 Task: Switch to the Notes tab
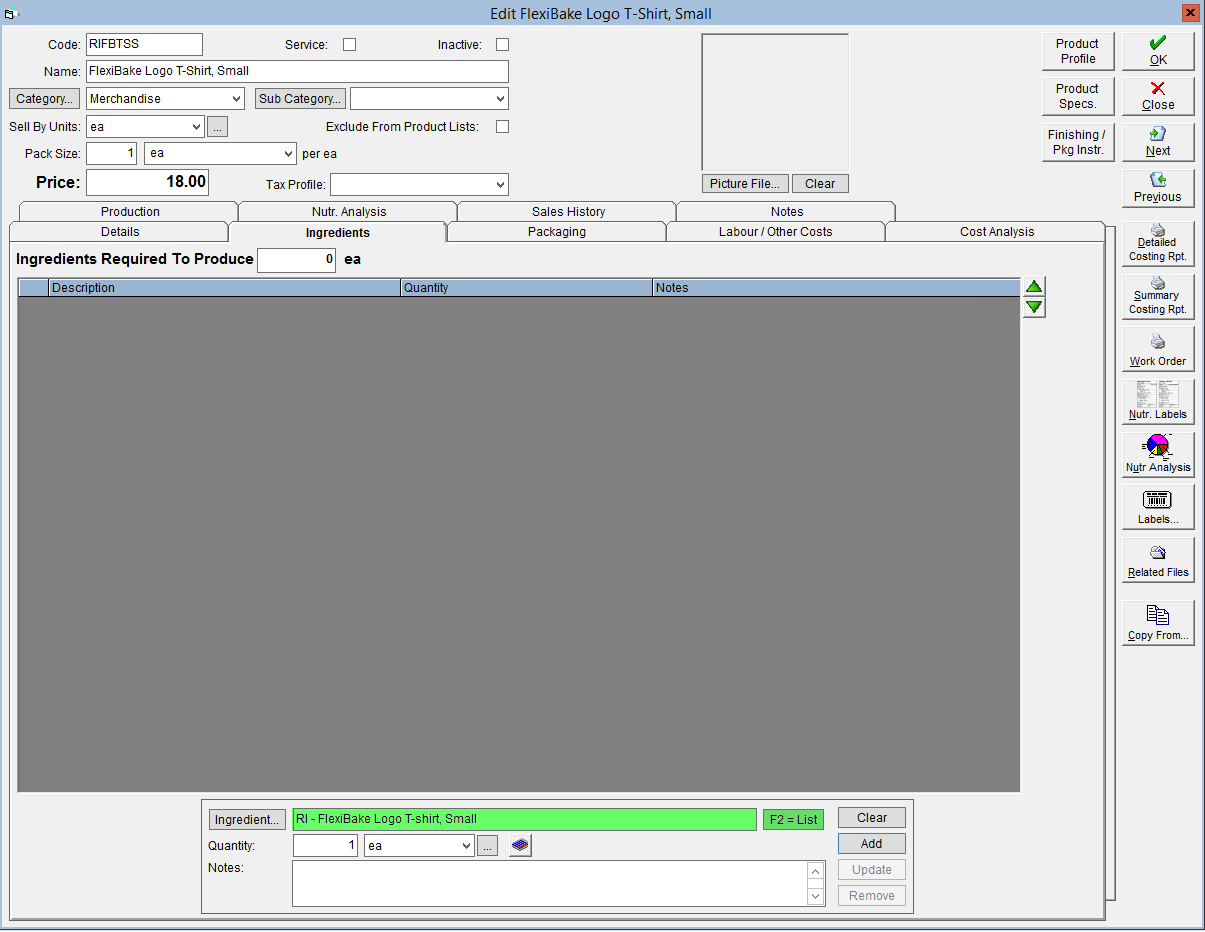787,212
